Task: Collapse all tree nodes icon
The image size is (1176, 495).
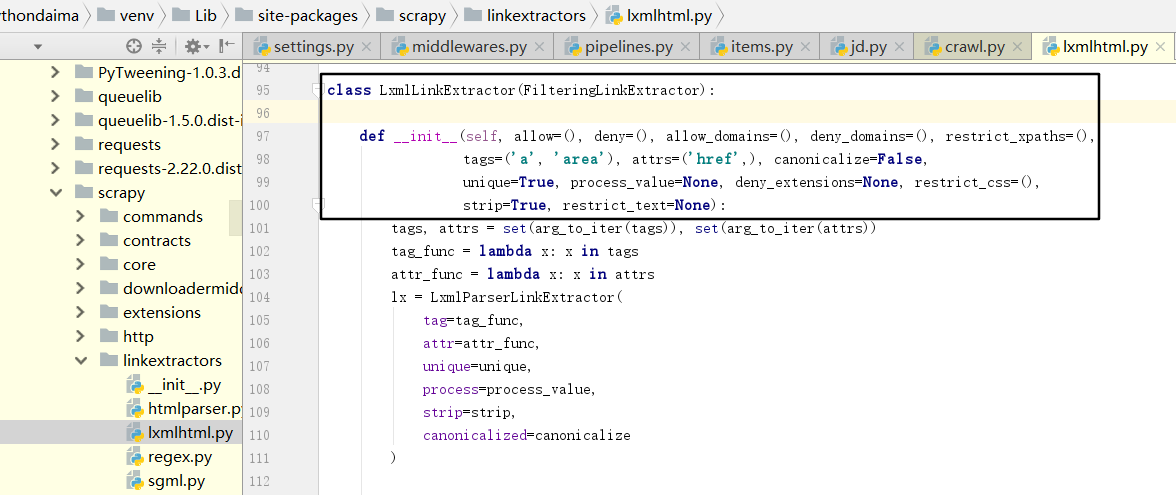Action: coord(158,46)
